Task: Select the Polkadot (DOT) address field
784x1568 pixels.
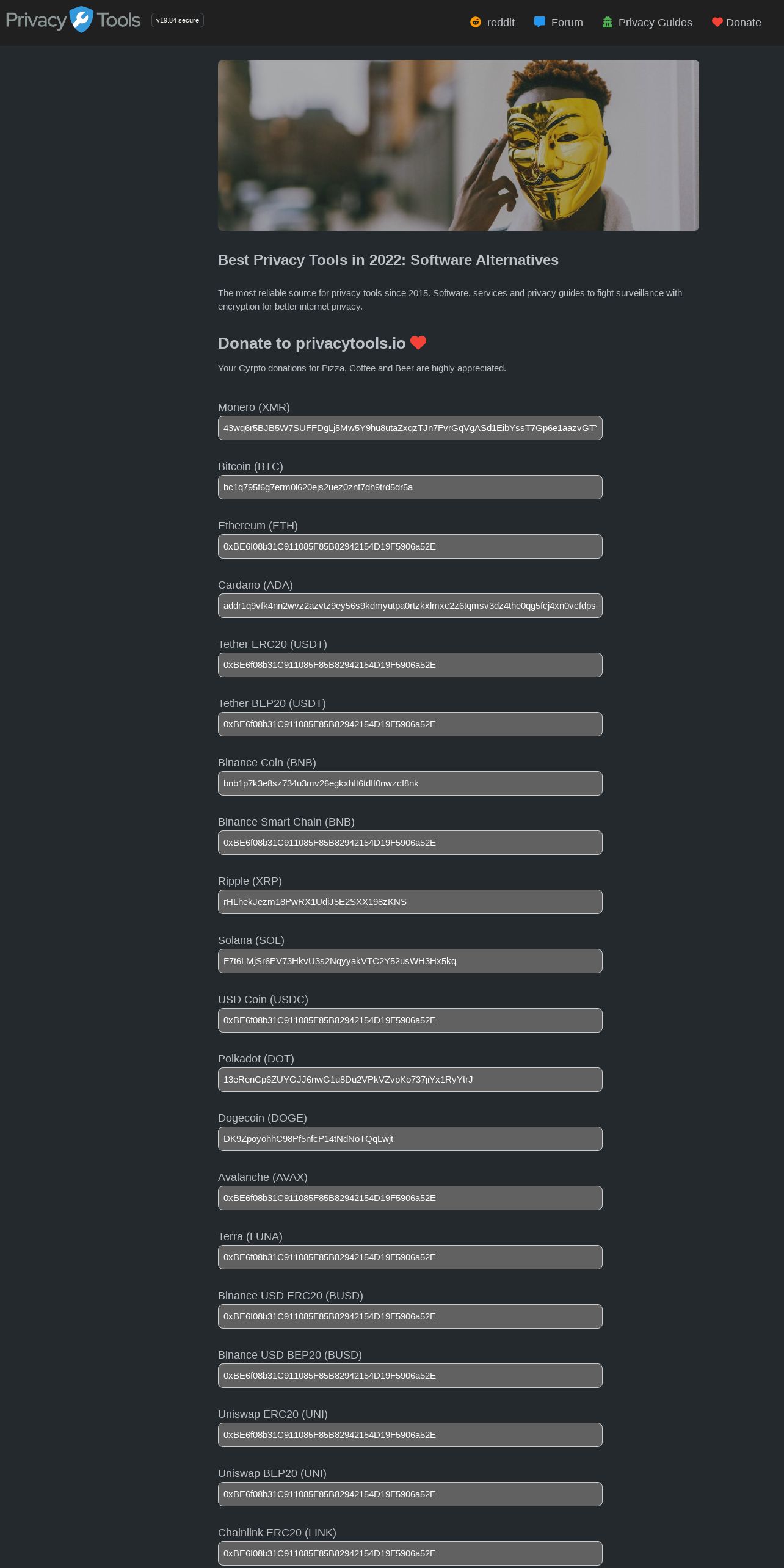Action: click(x=410, y=1080)
